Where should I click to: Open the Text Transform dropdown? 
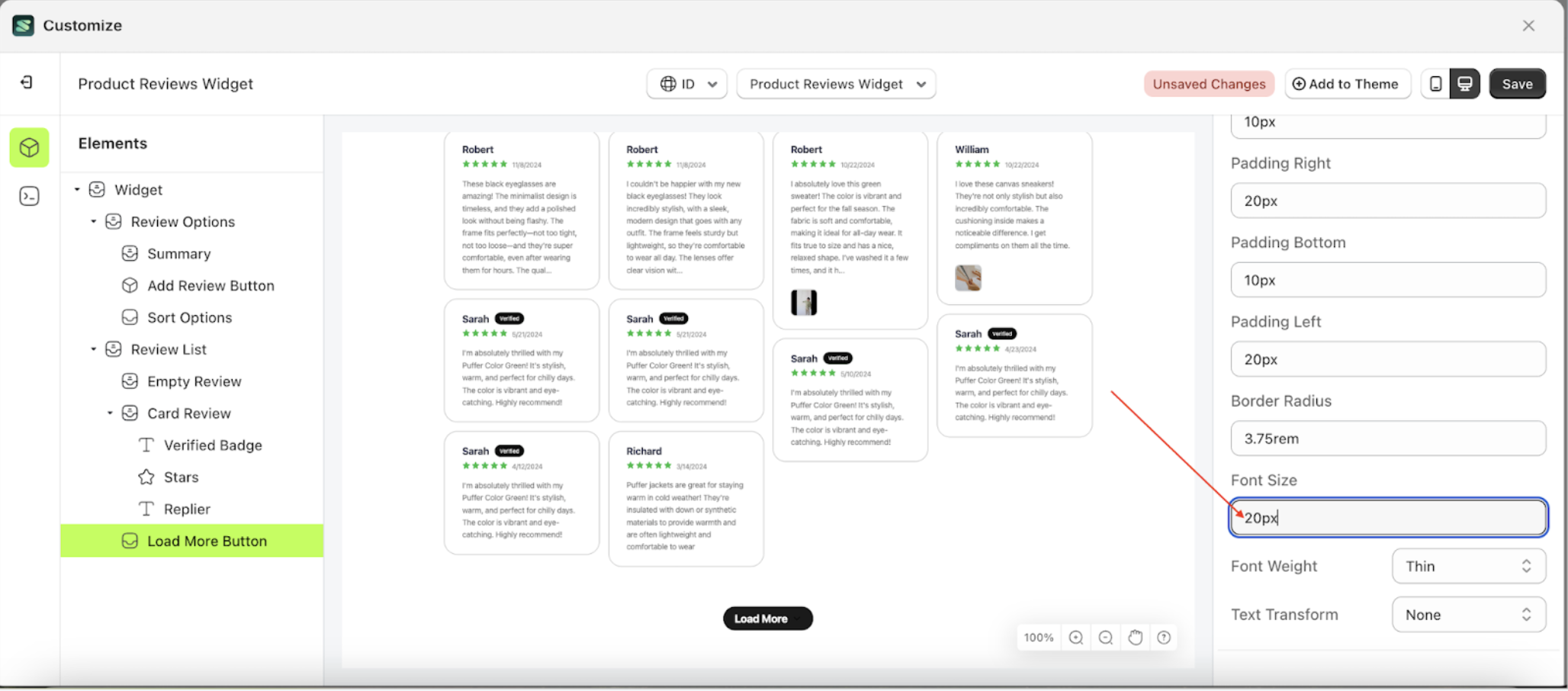pos(1467,614)
